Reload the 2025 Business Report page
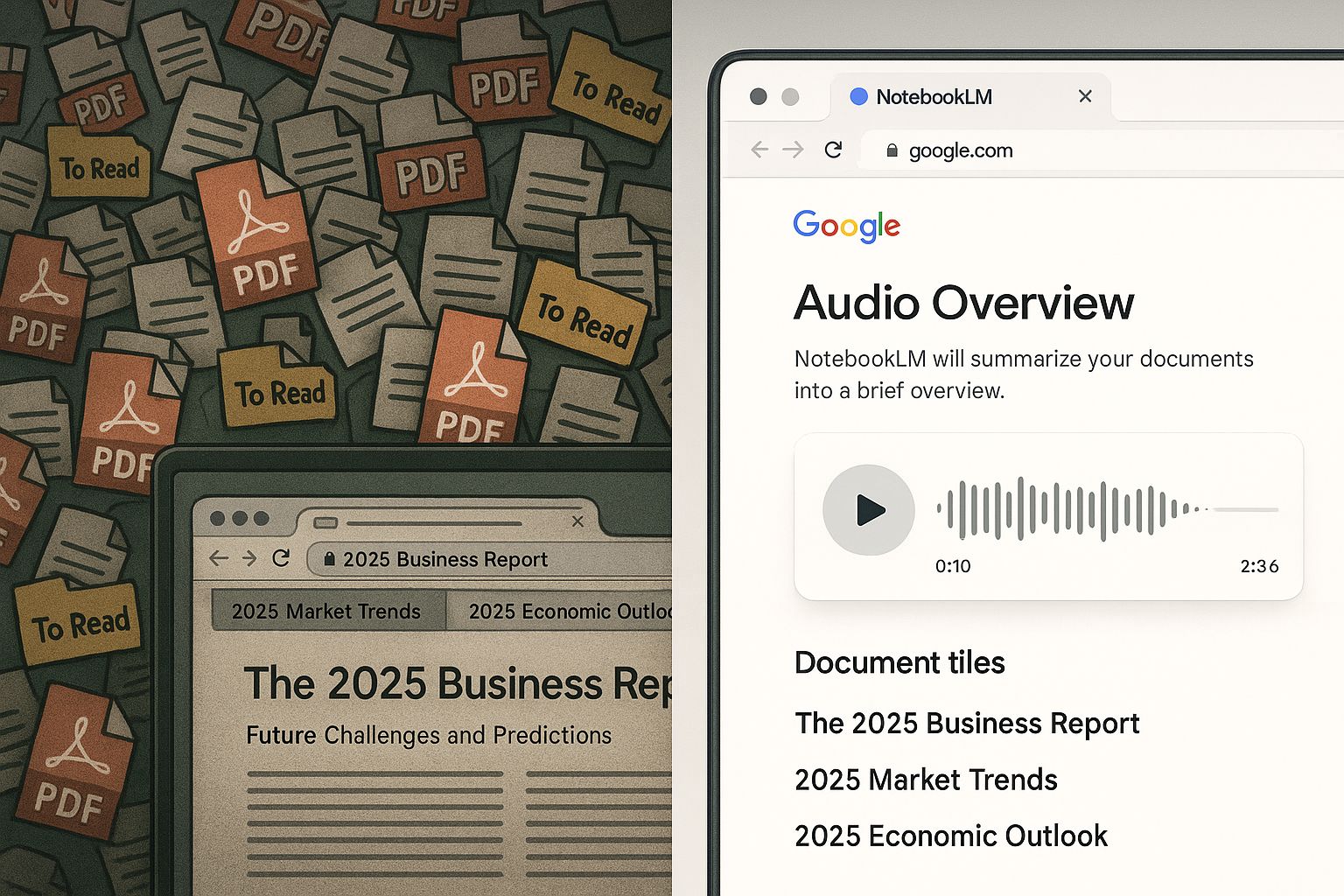This screenshot has height=896, width=1344. click(x=281, y=558)
